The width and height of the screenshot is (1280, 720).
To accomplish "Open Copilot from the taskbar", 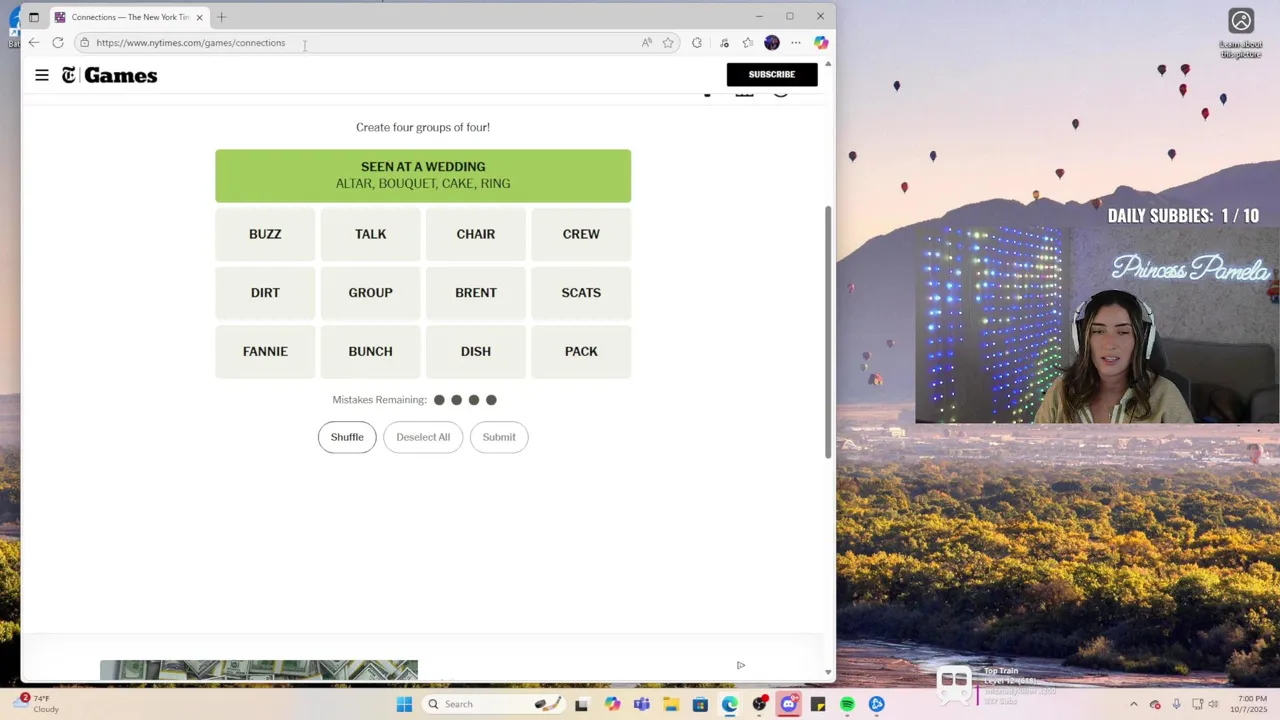I will pyautogui.click(x=612, y=704).
